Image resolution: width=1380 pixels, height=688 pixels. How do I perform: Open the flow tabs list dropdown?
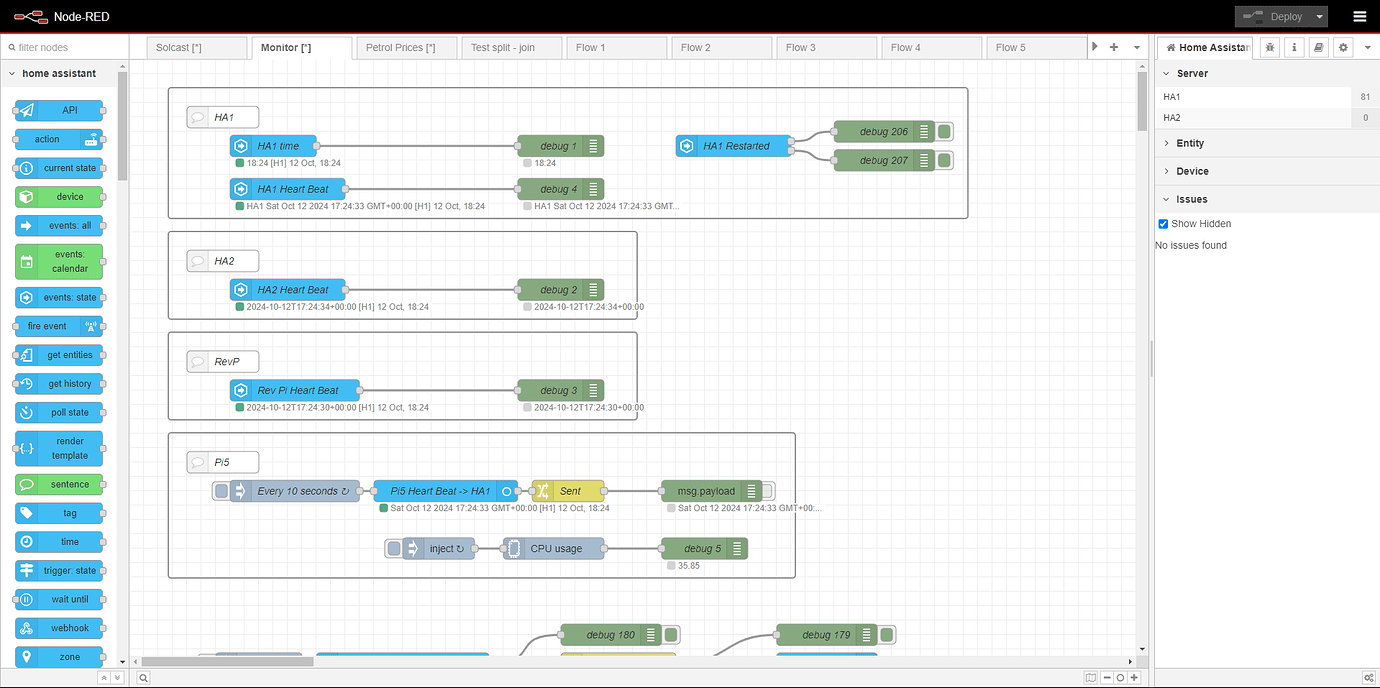(x=1137, y=47)
